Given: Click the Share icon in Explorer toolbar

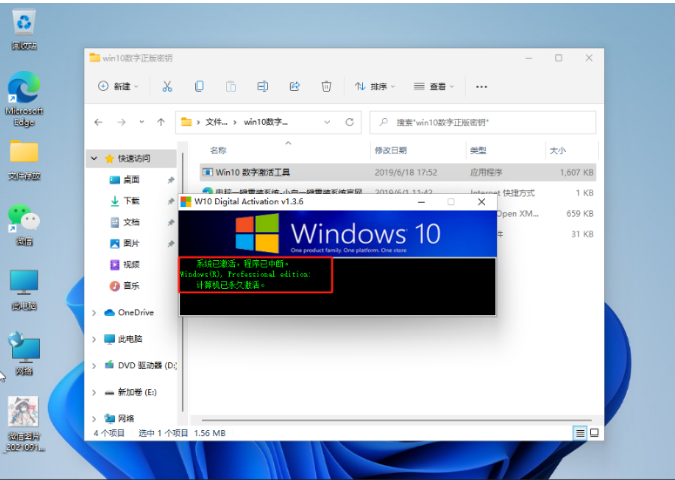Looking at the screenshot, I should (x=294, y=87).
